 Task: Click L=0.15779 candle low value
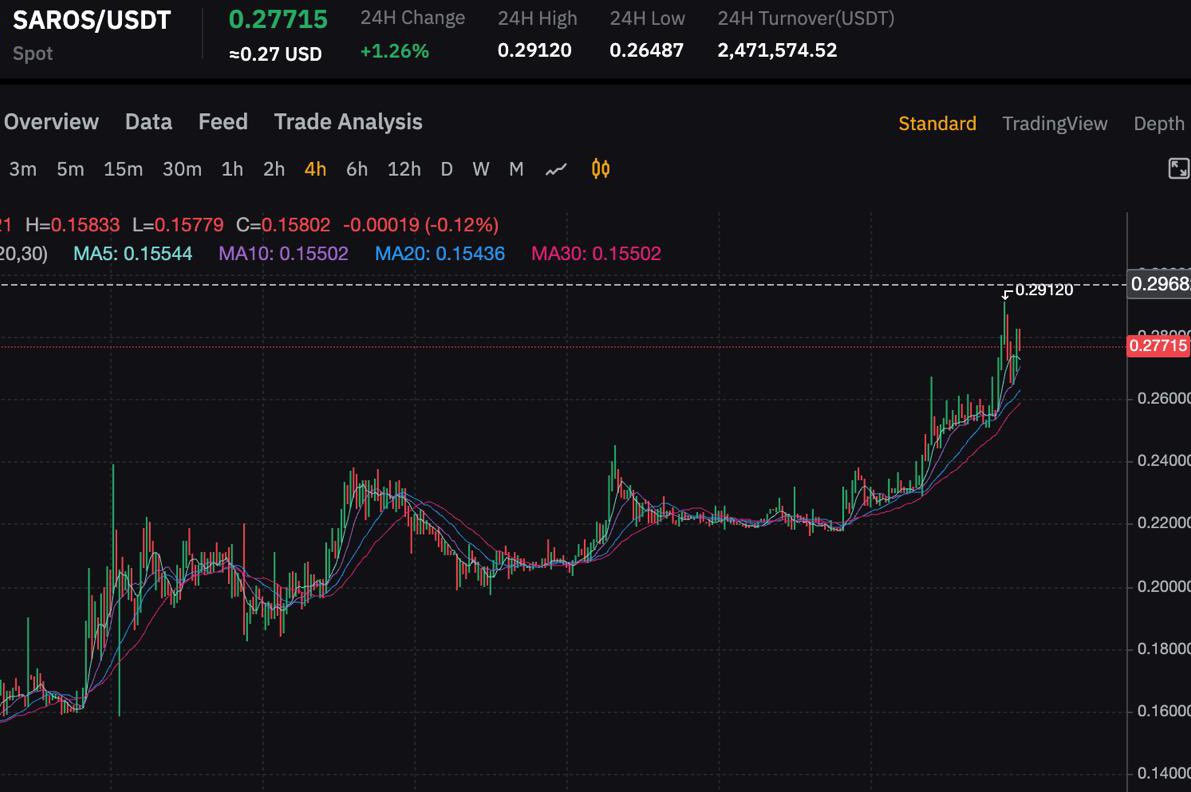(178, 226)
